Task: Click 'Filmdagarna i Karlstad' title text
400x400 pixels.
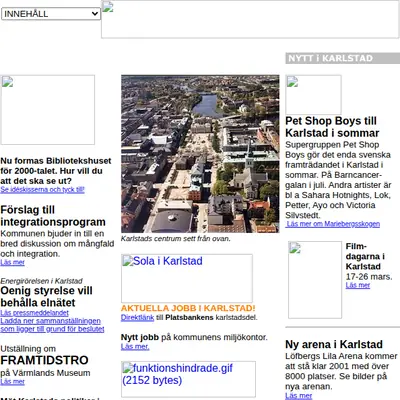Action: click(365, 256)
